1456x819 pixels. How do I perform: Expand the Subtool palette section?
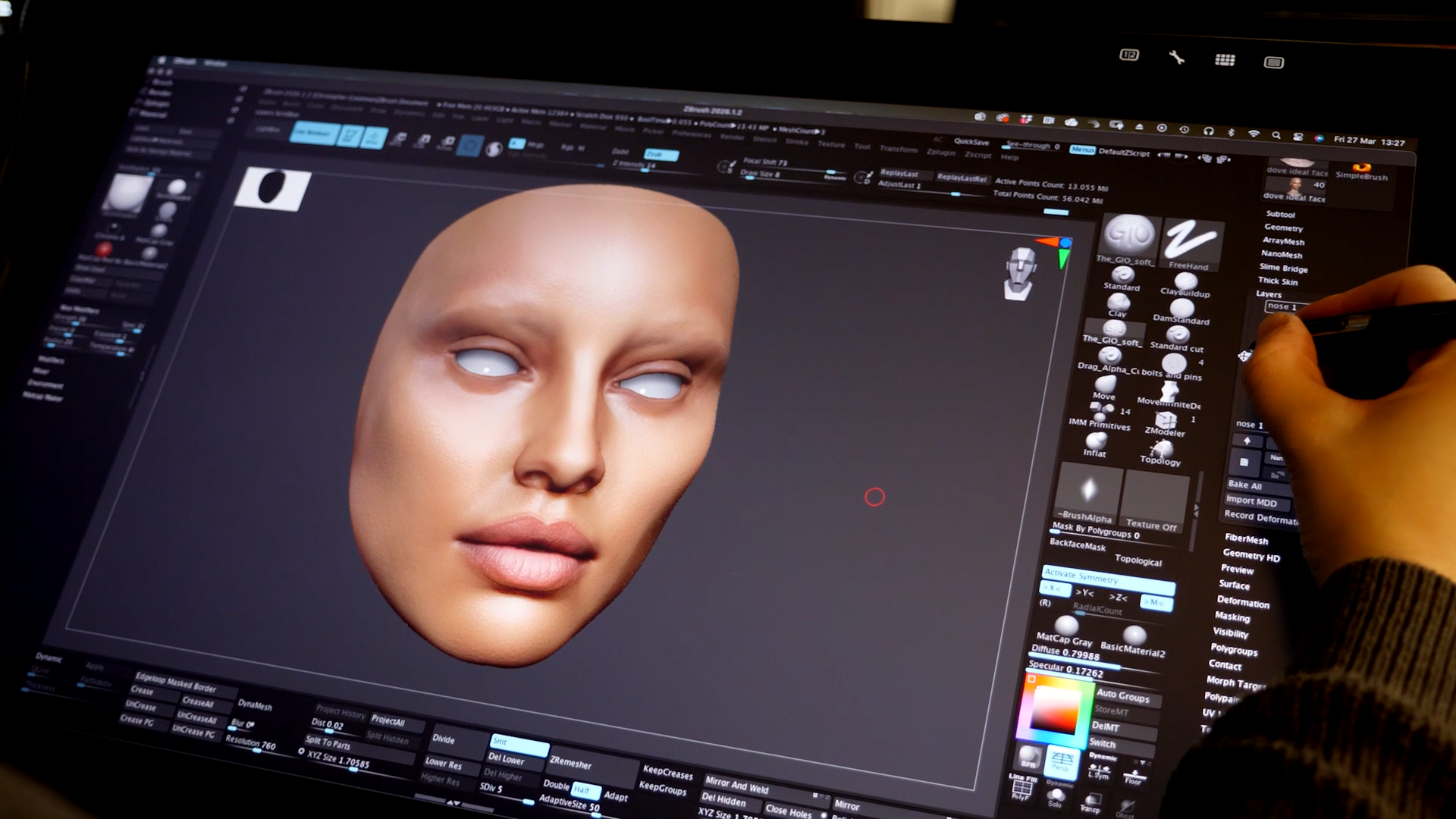click(1281, 215)
